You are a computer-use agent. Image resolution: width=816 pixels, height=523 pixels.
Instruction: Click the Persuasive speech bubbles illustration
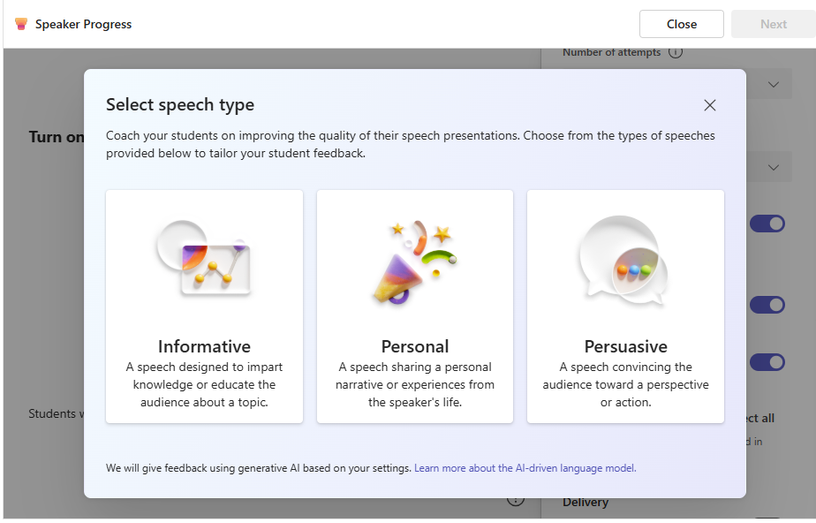point(624,260)
